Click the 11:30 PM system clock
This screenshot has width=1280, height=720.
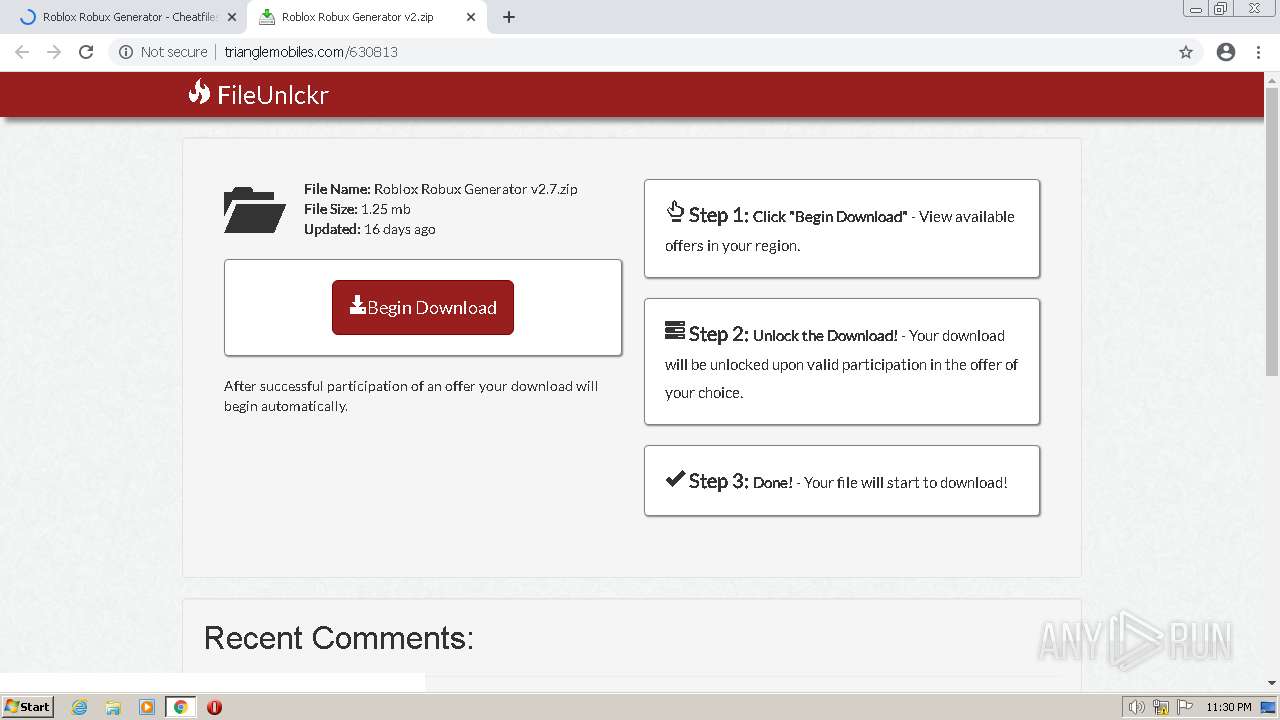click(1229, 707)
